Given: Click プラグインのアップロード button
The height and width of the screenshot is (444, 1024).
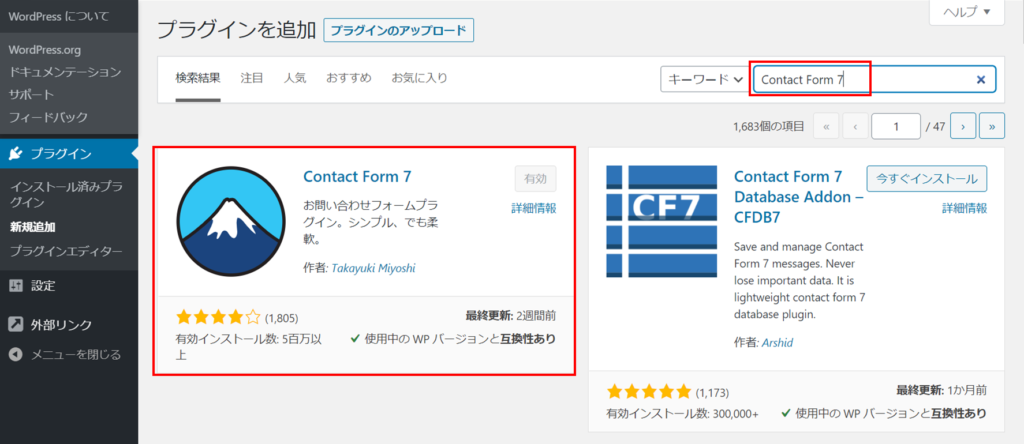Looking at the screenshot, I should [398, 30].
